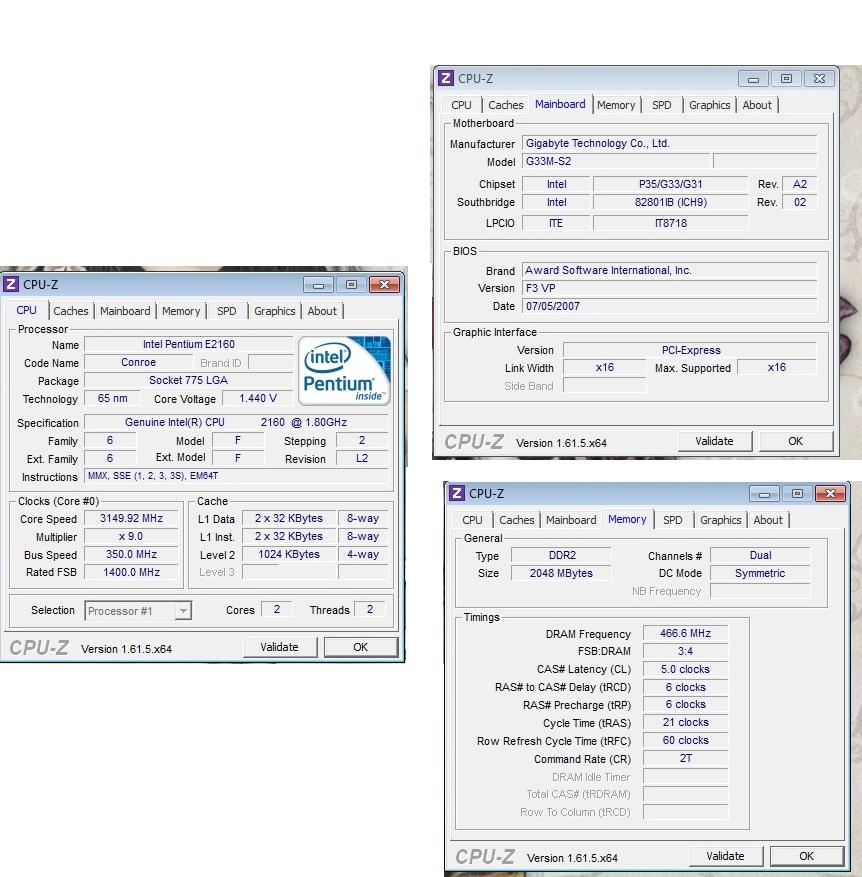This screenshot has width=862, height=877.
Task: Open Caches tab in Memory window
Action: point(516,520)
